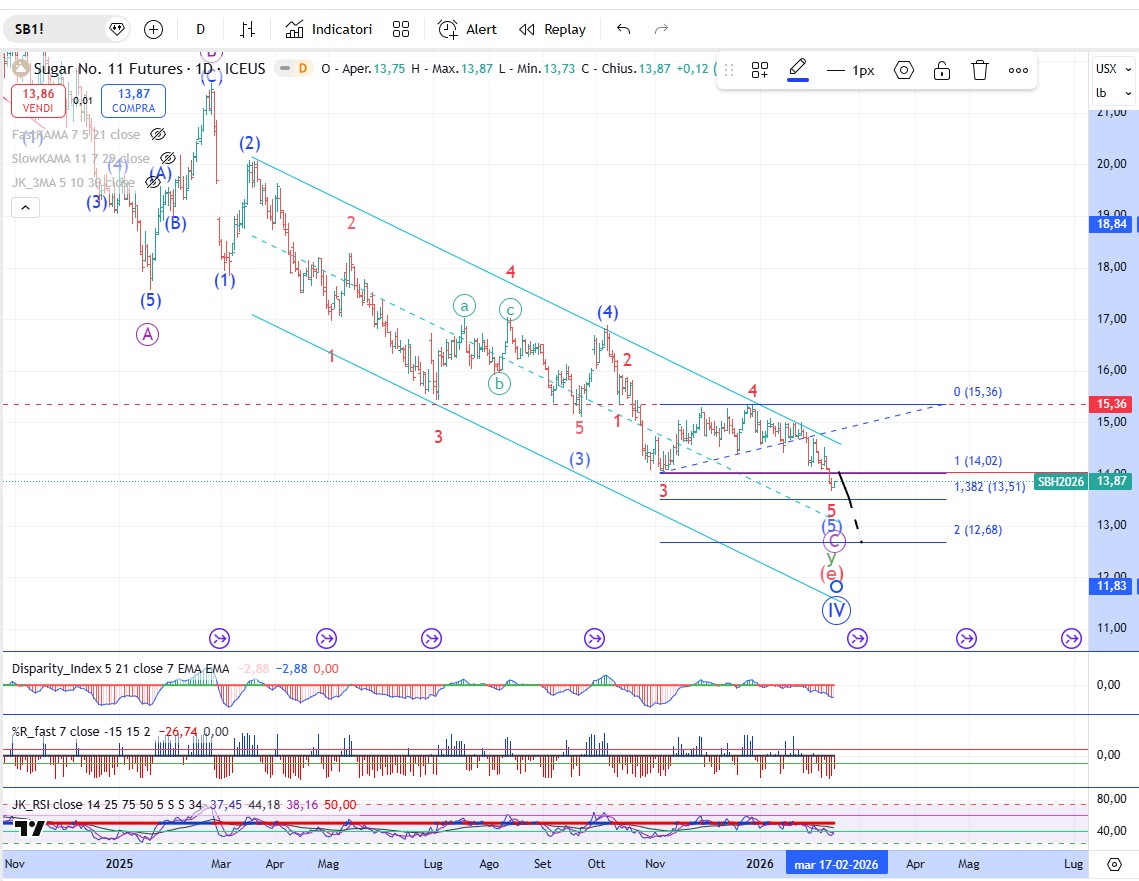Open the Indicatori menu

329,29
